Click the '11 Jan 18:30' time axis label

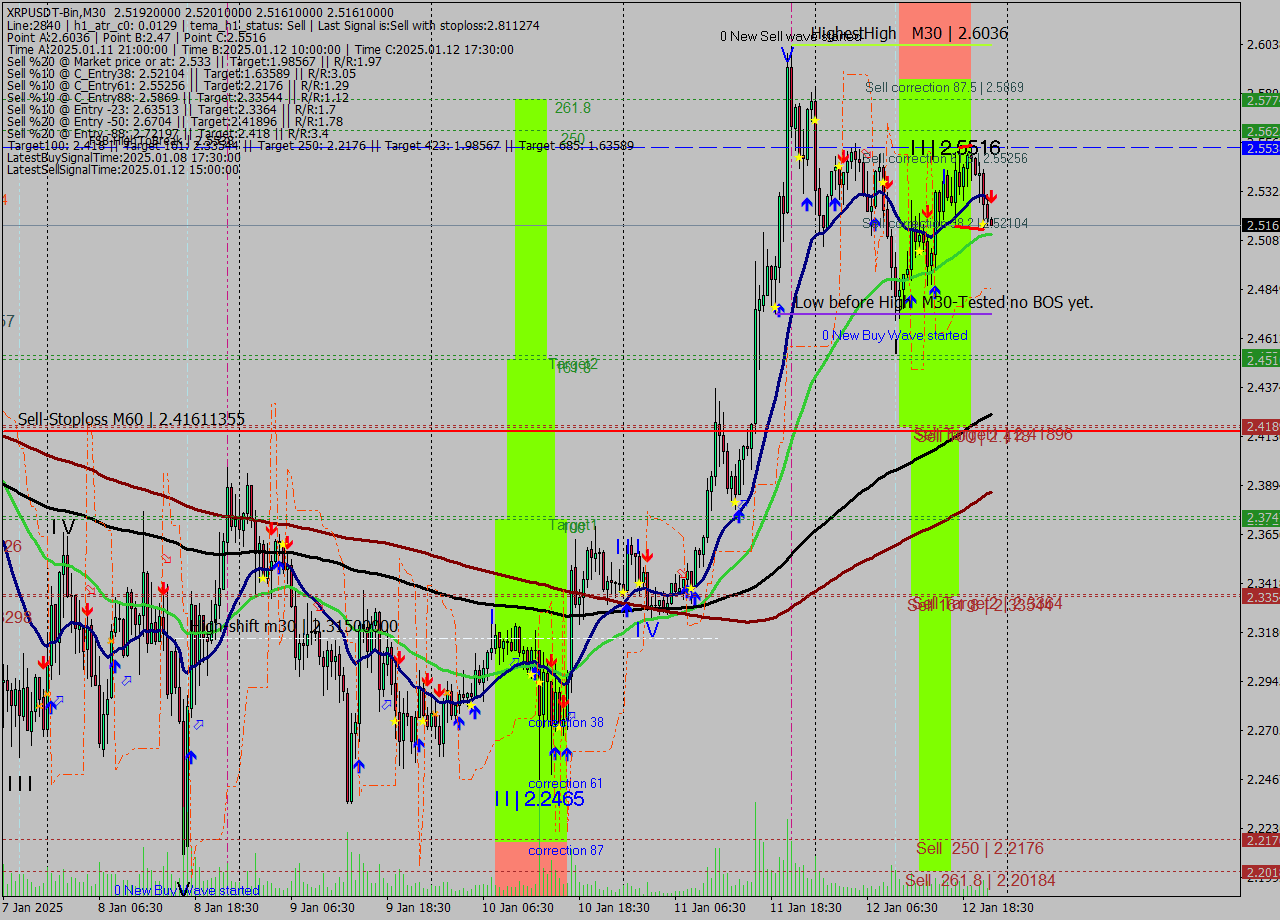805,908
